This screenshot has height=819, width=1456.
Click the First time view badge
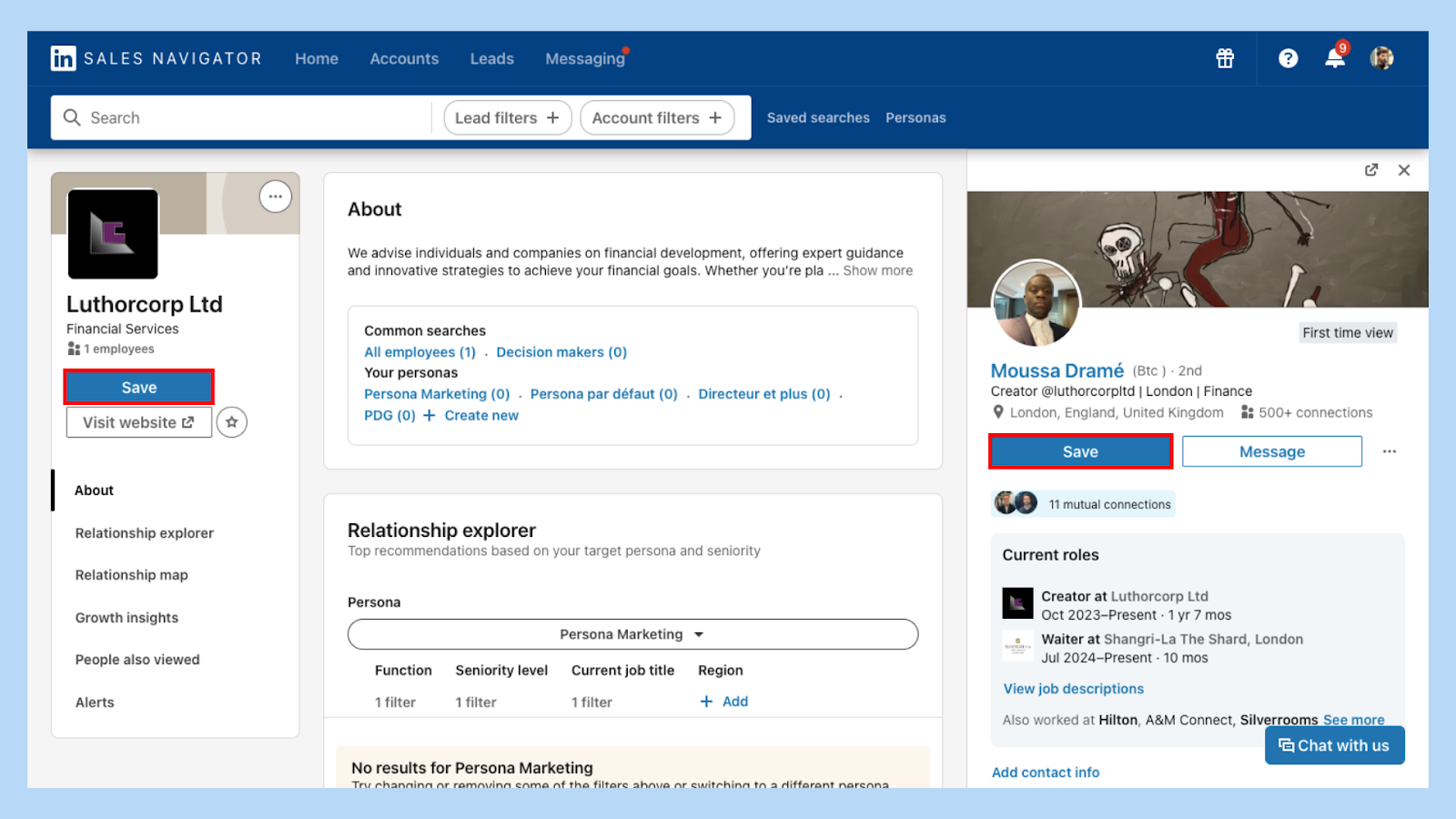[x=1348, y=333]
